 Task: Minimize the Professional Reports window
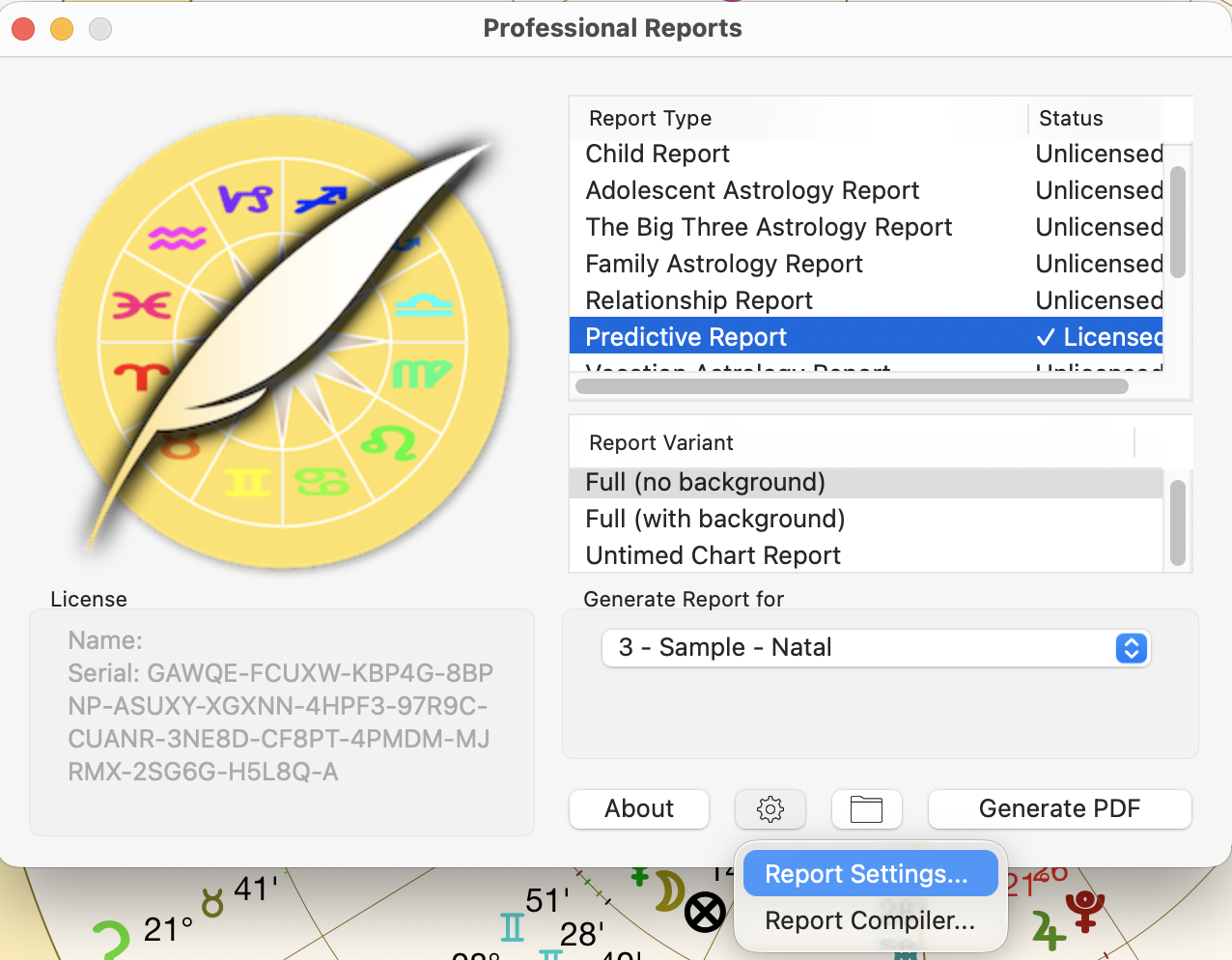(x=62, y=29)
